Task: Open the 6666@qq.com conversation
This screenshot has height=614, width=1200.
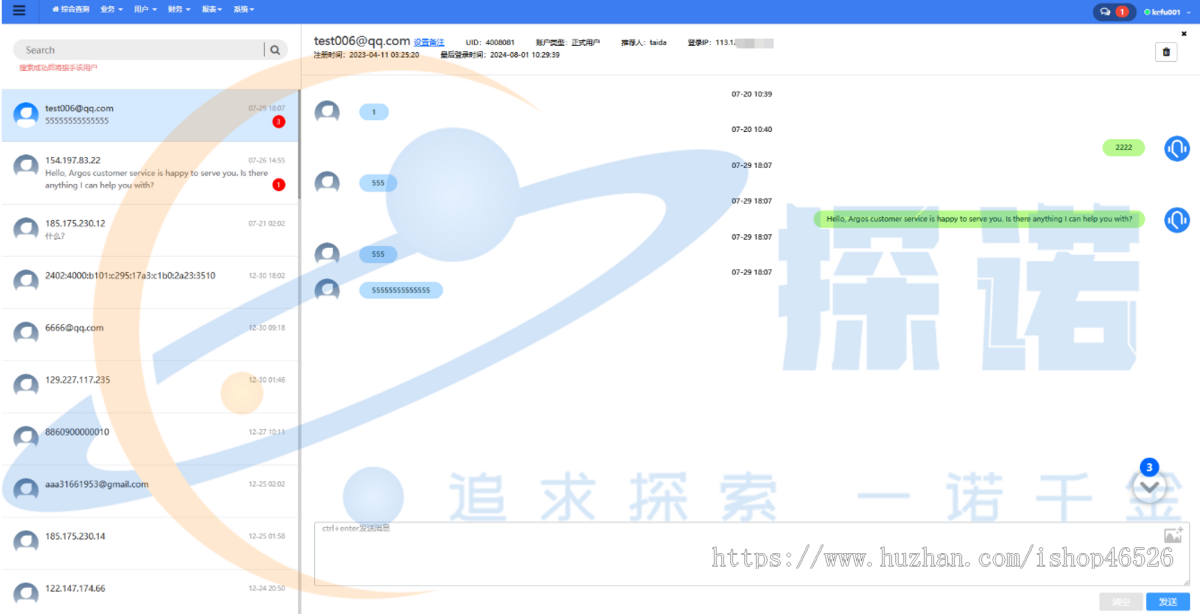Action: [149, 334]
